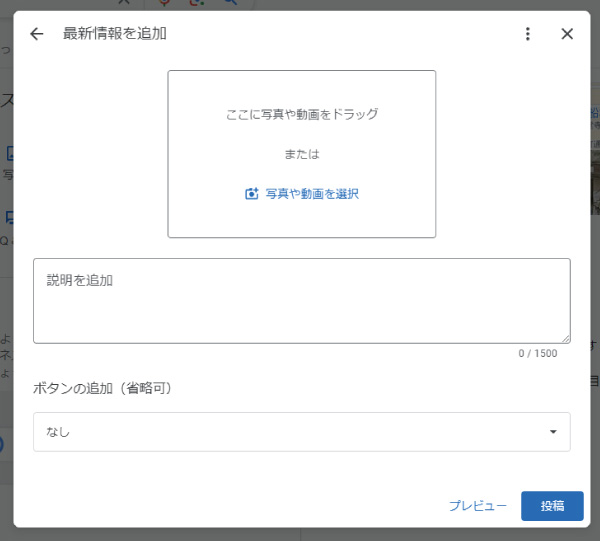This screenshot has height=541, width=600.
Task: Click the dropdown arrow beside なし
Action: tap(553, 432)
